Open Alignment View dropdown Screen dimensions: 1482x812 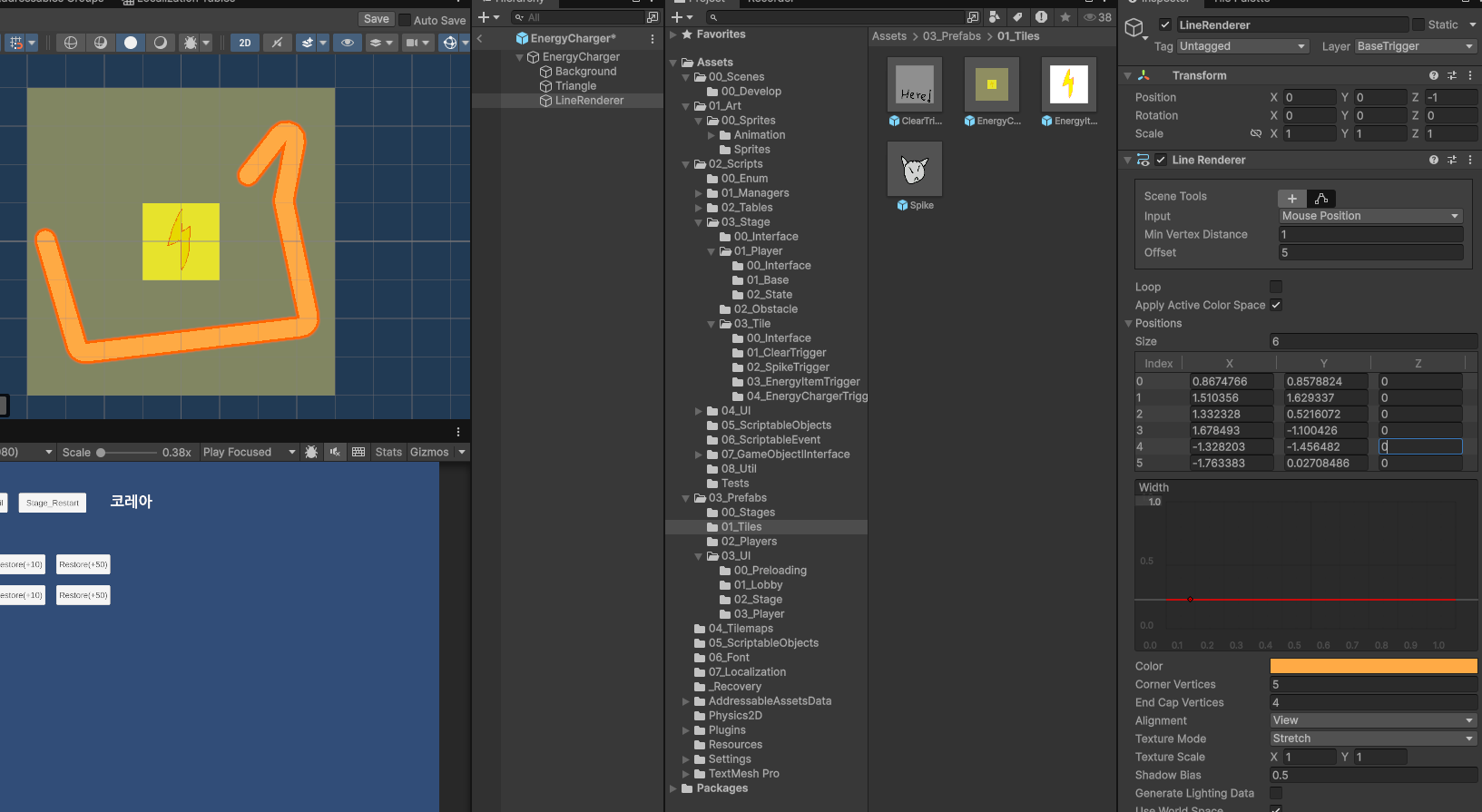[1373, 720]
